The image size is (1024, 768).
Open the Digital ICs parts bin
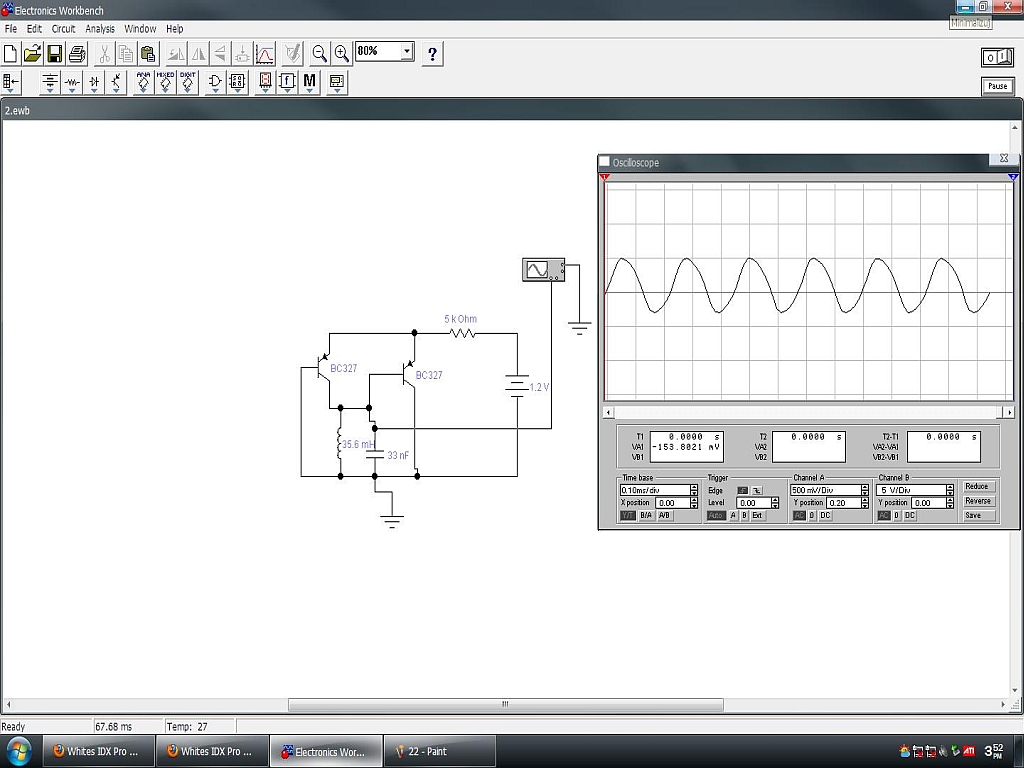pyautogui.click(x=188, y=82)
